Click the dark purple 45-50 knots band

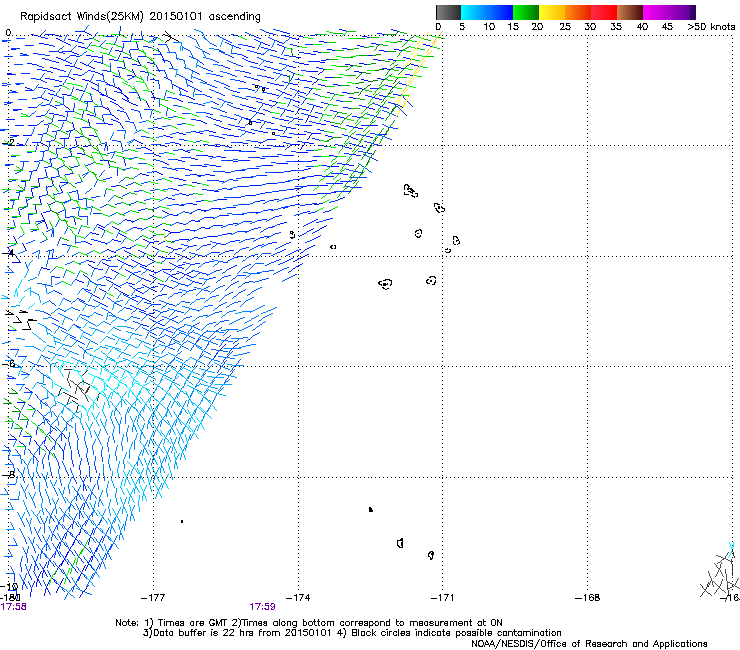point(682,12)
